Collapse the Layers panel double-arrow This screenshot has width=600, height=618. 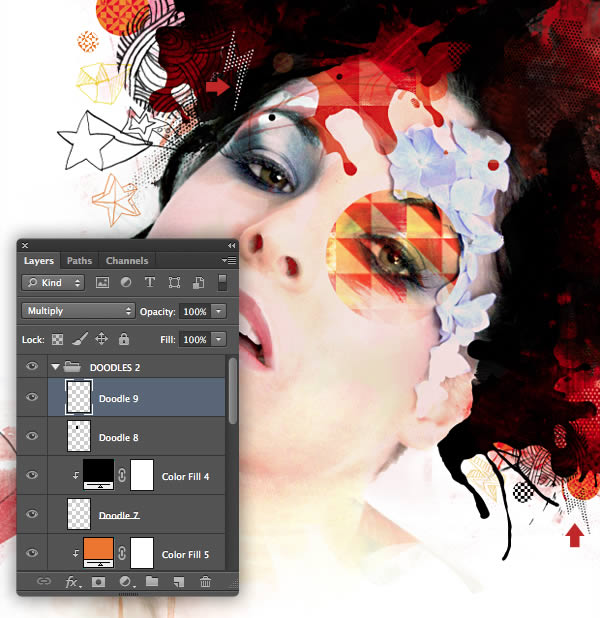coord(231,246)
